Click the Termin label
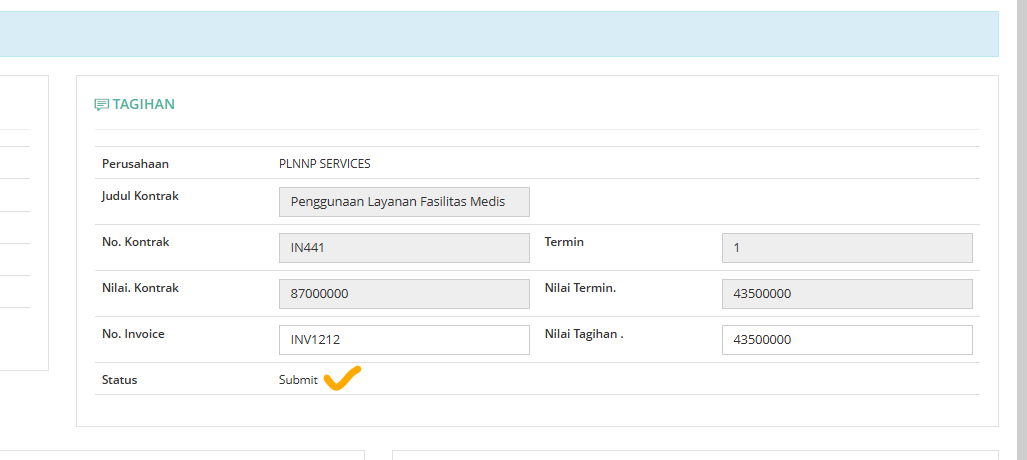 coord(564,242)
